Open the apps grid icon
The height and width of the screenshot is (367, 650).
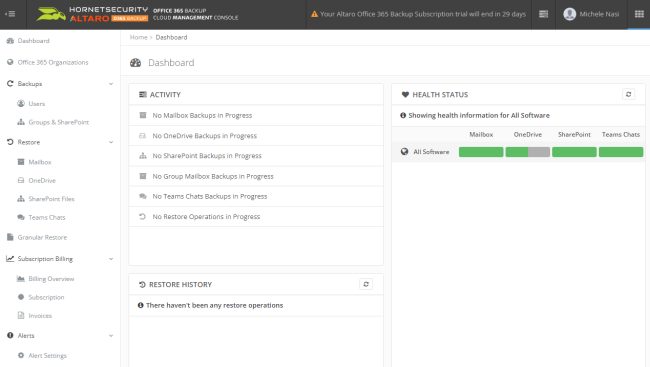[x=639, y=14]
